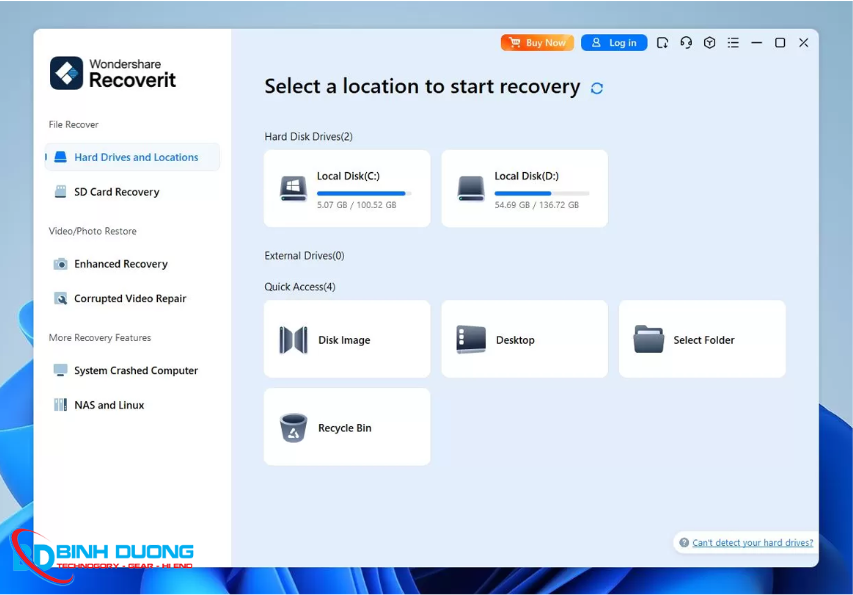Click the "Video/Photo Restore" sidebar heading

[x=92, y=231]
